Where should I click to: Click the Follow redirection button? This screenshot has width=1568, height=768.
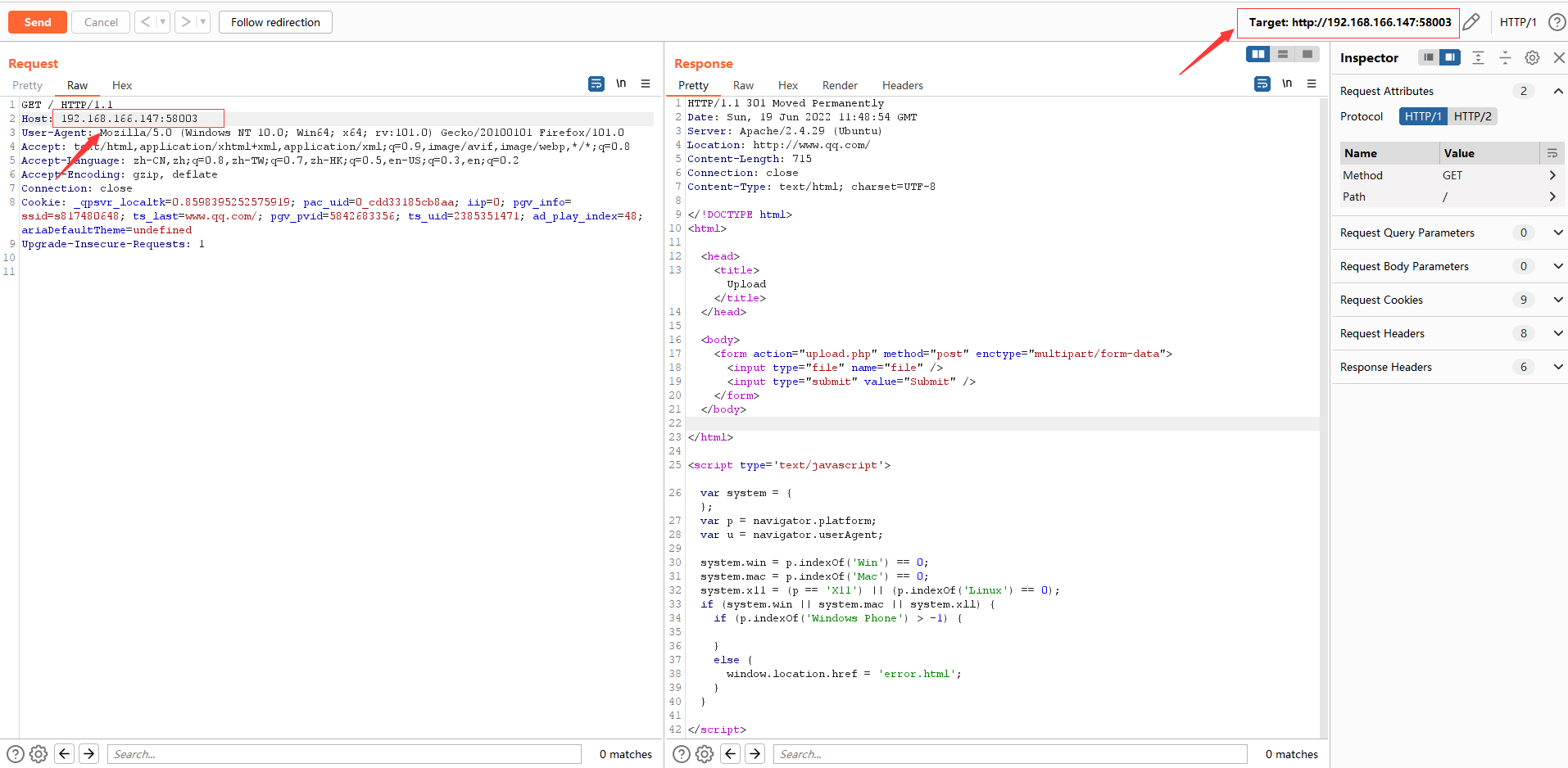(275, 22)
